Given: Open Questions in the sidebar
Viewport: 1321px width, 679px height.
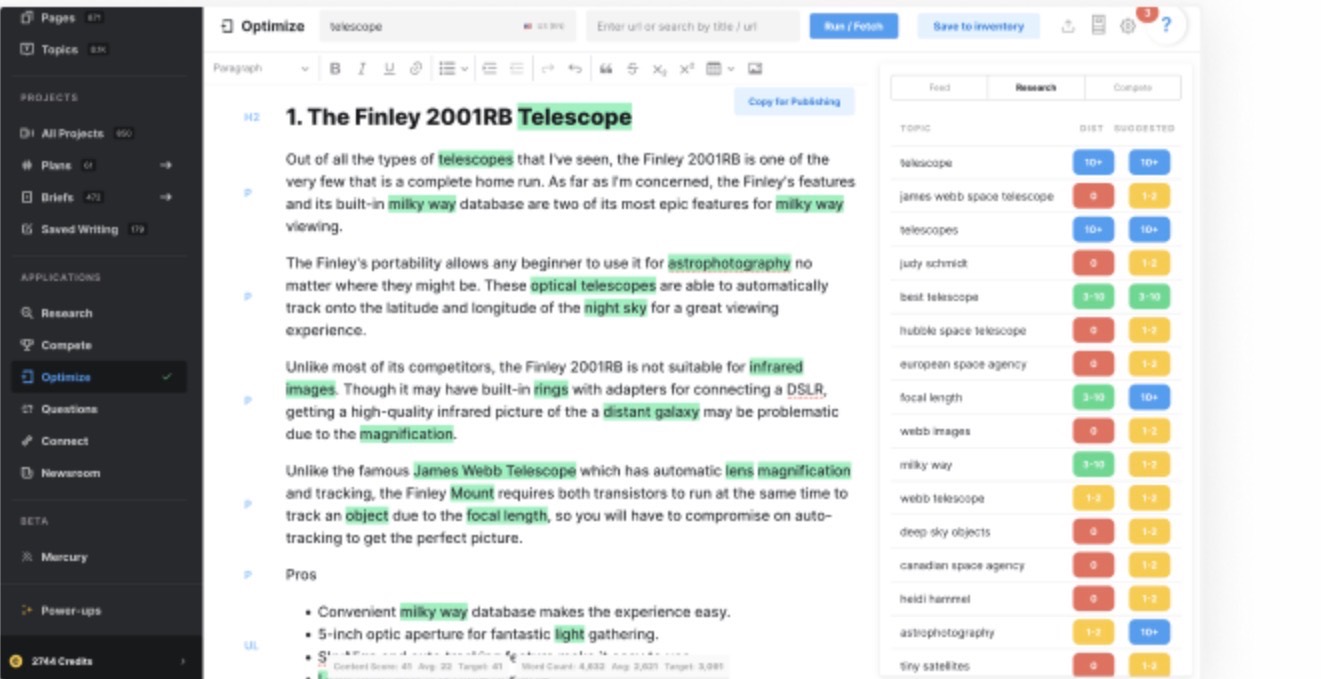Looking at the screenshot, I should (x=69, y=409).
